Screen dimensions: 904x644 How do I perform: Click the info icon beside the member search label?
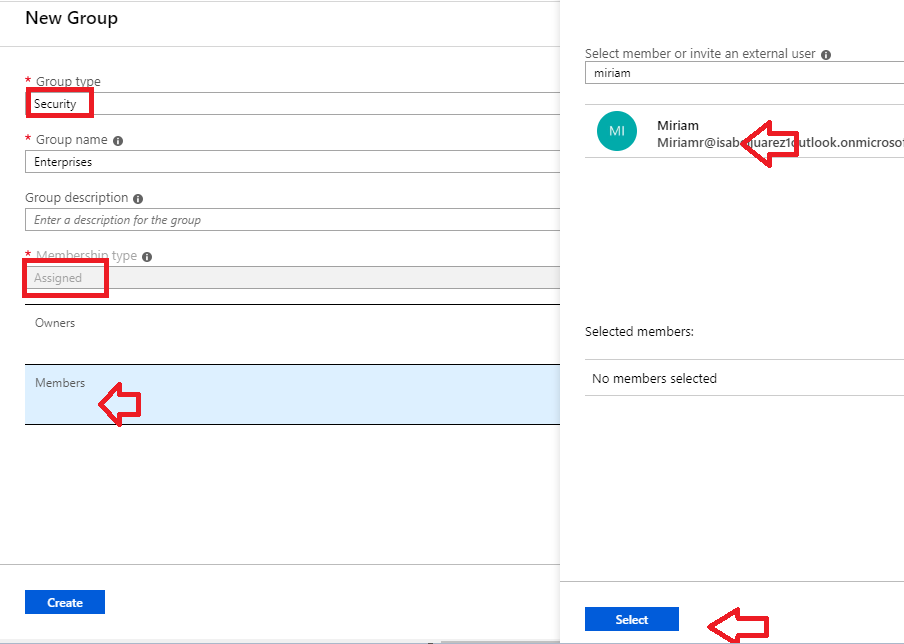(x=826, y=54)
